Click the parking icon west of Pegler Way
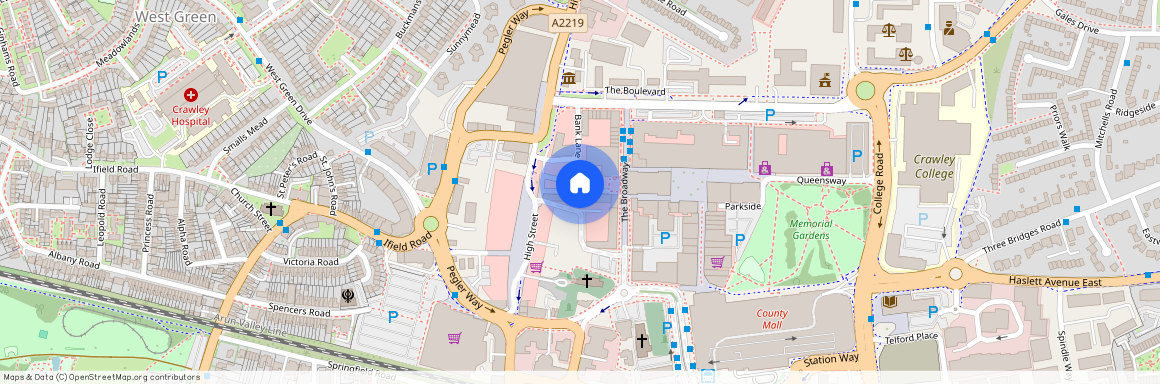 pyautogui.click(x=431, y=169)
